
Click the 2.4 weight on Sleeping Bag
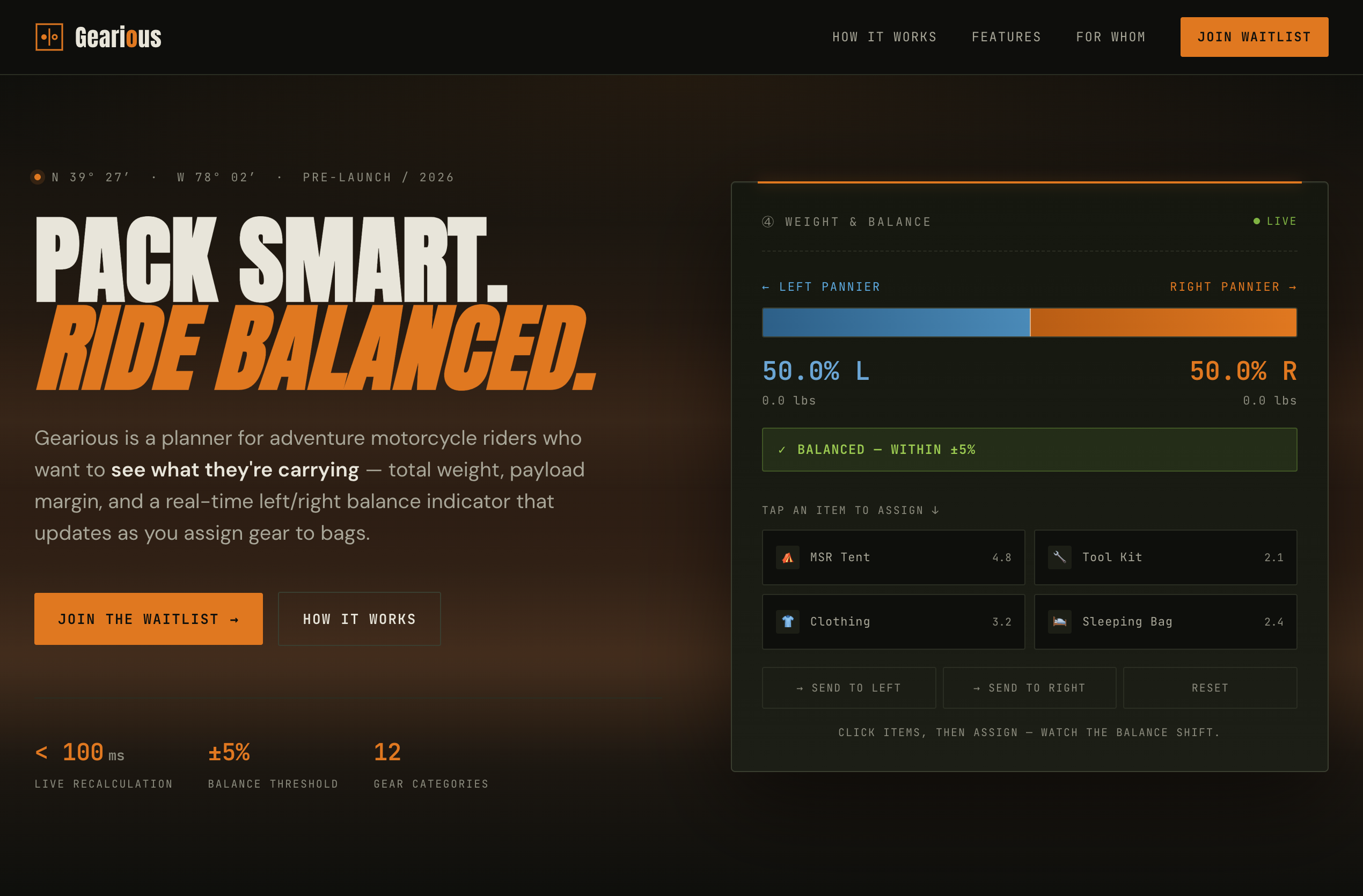pos(1274,622)
